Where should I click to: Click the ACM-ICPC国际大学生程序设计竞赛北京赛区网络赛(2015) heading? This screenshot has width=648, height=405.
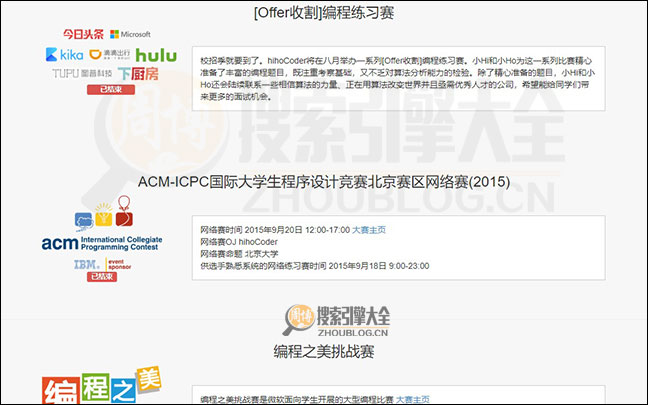pos(324,182)
